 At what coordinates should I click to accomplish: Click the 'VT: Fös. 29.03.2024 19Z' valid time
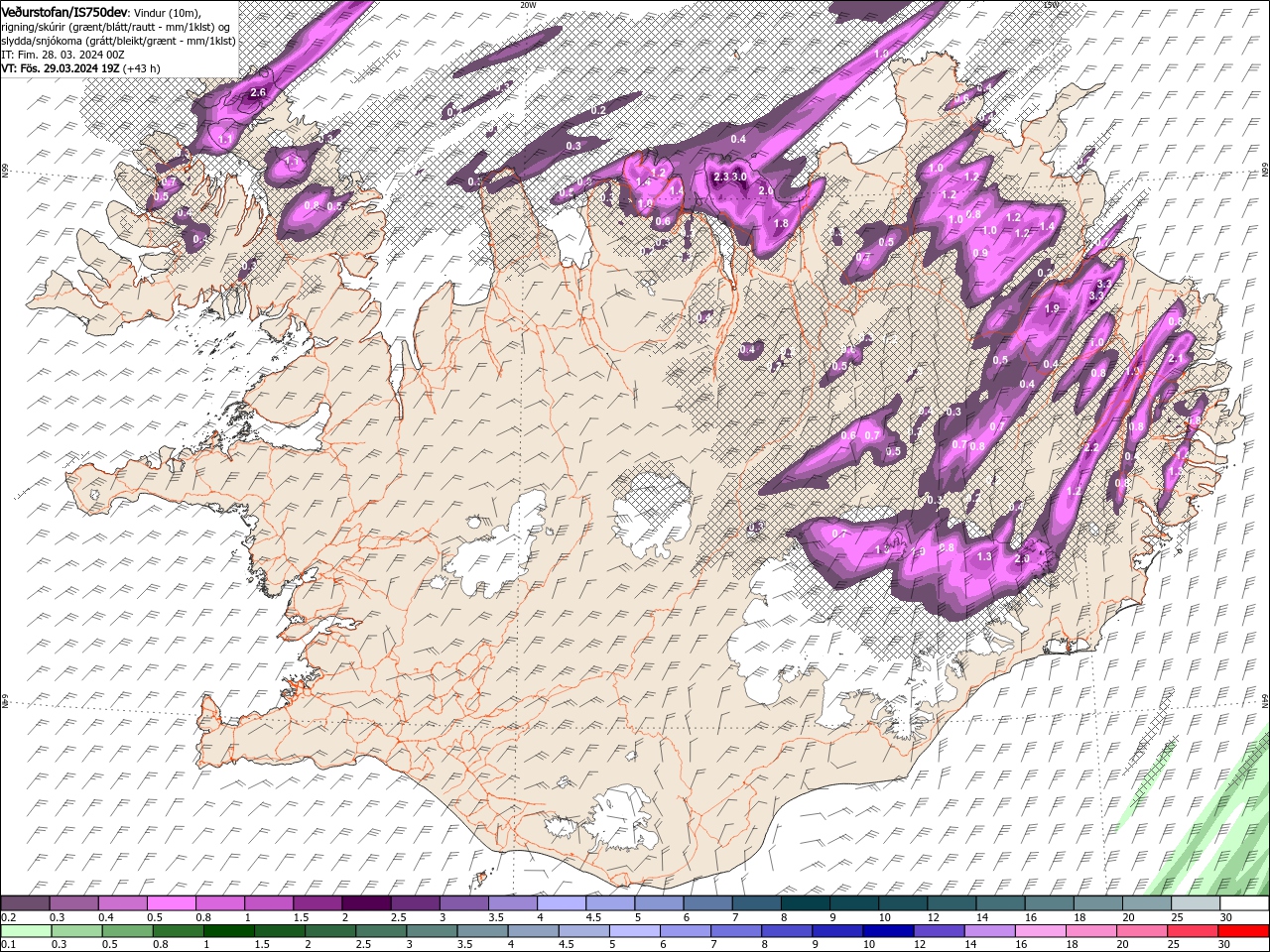(61, 67)
